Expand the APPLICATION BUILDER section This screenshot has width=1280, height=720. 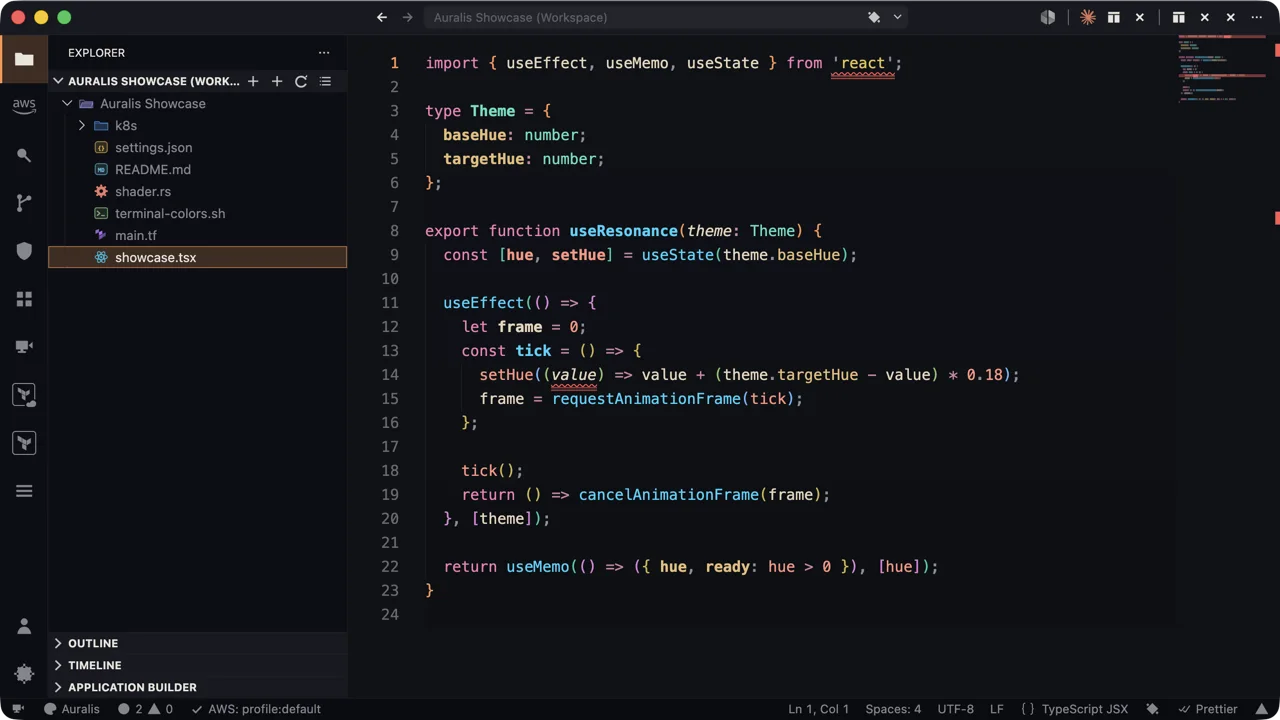pos(197,687)
